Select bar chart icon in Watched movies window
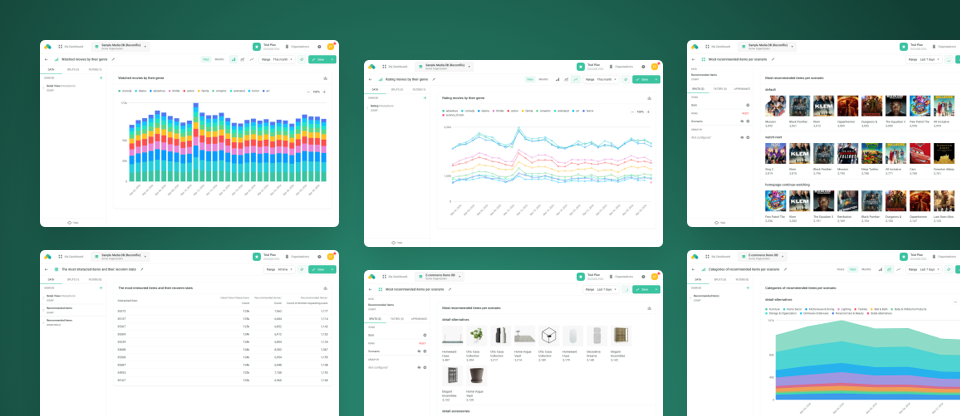Screen dimensions: 960x416 coord(234,59)
